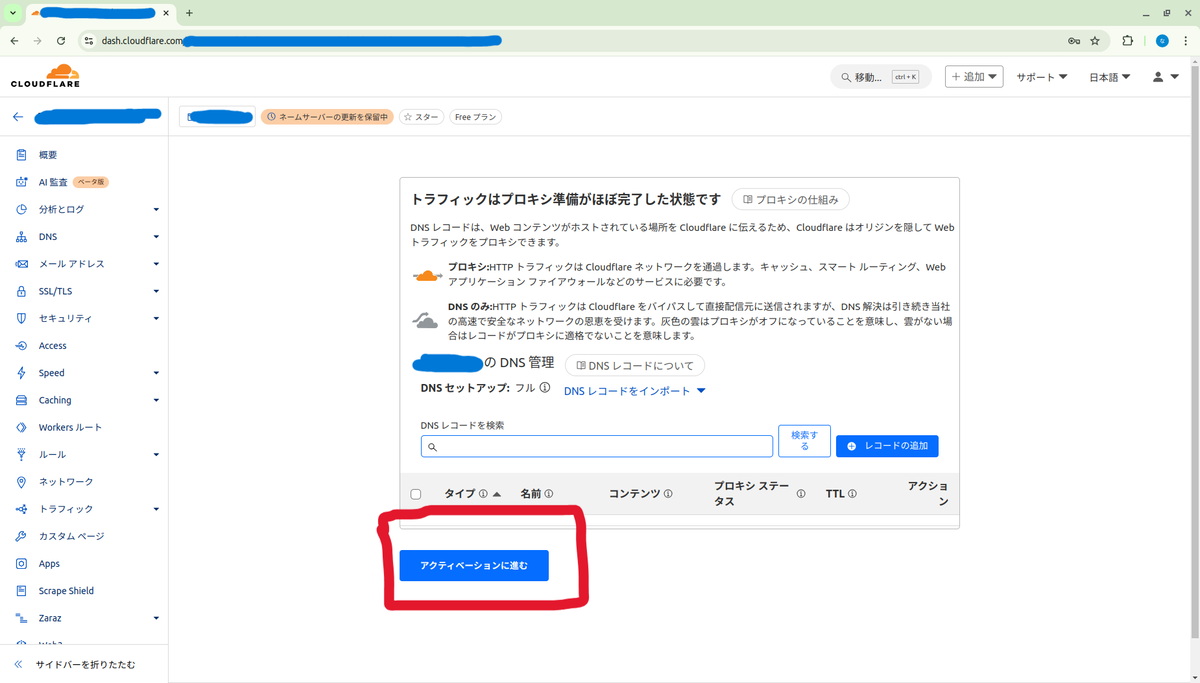The image size is (1200, 683).
Task: Click 検索する search button
Action: pos(804,441)
